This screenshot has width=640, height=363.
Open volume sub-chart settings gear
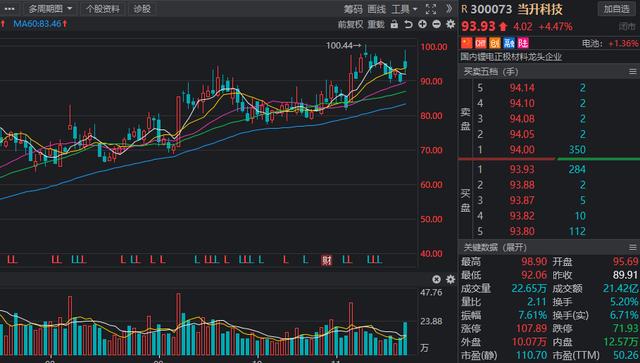click(x=450, y=279)
